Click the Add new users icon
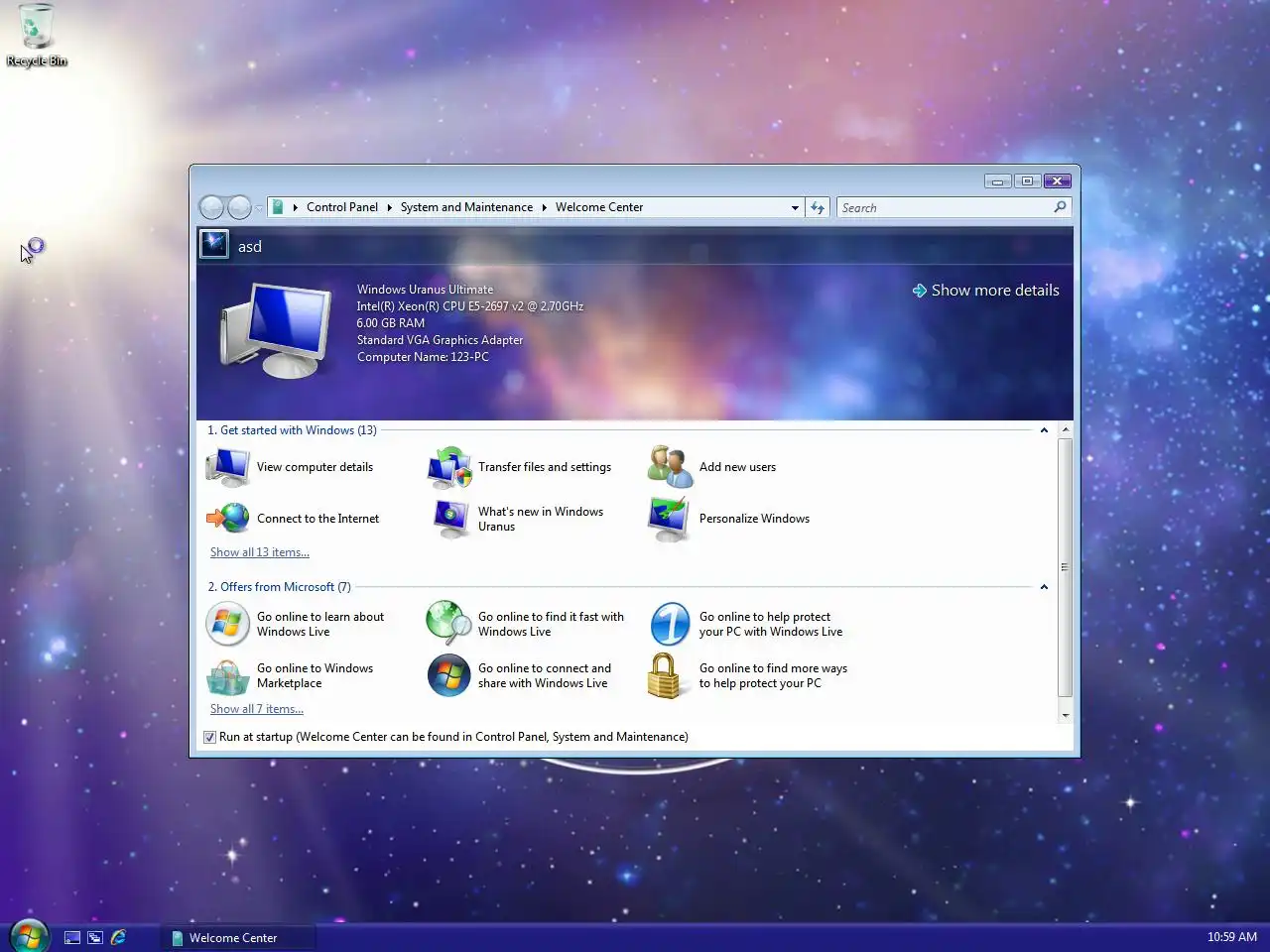Screen dimensions: 1270x952 [671, 467]
